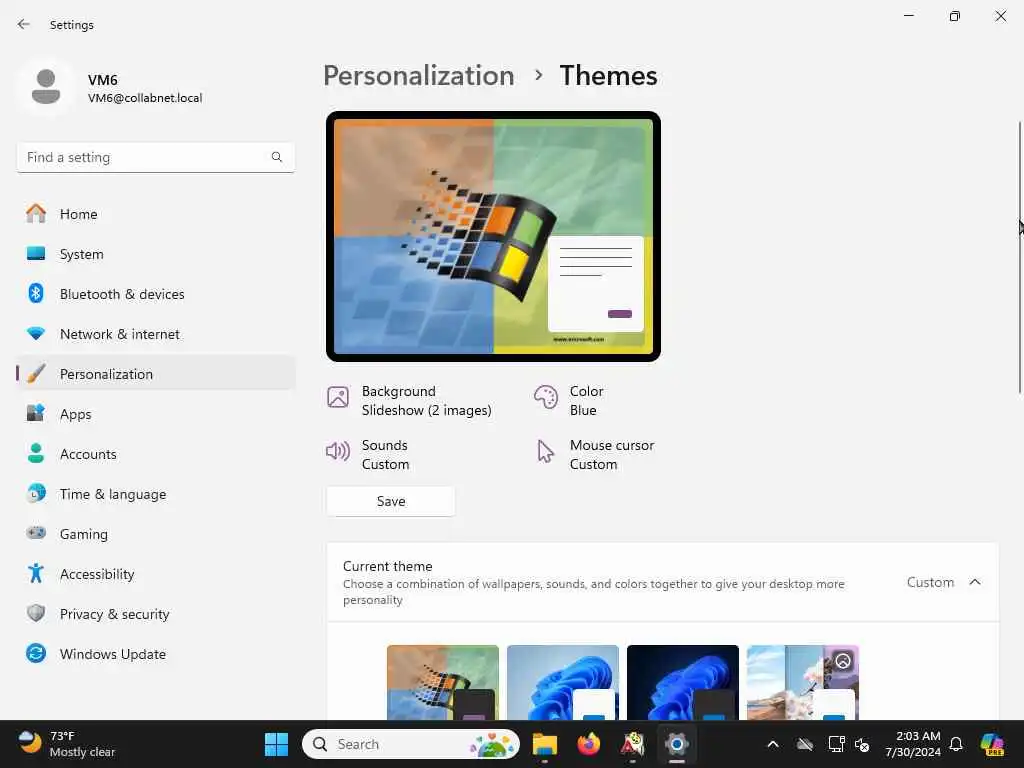Show hidden system tray icons

(773, 744)
